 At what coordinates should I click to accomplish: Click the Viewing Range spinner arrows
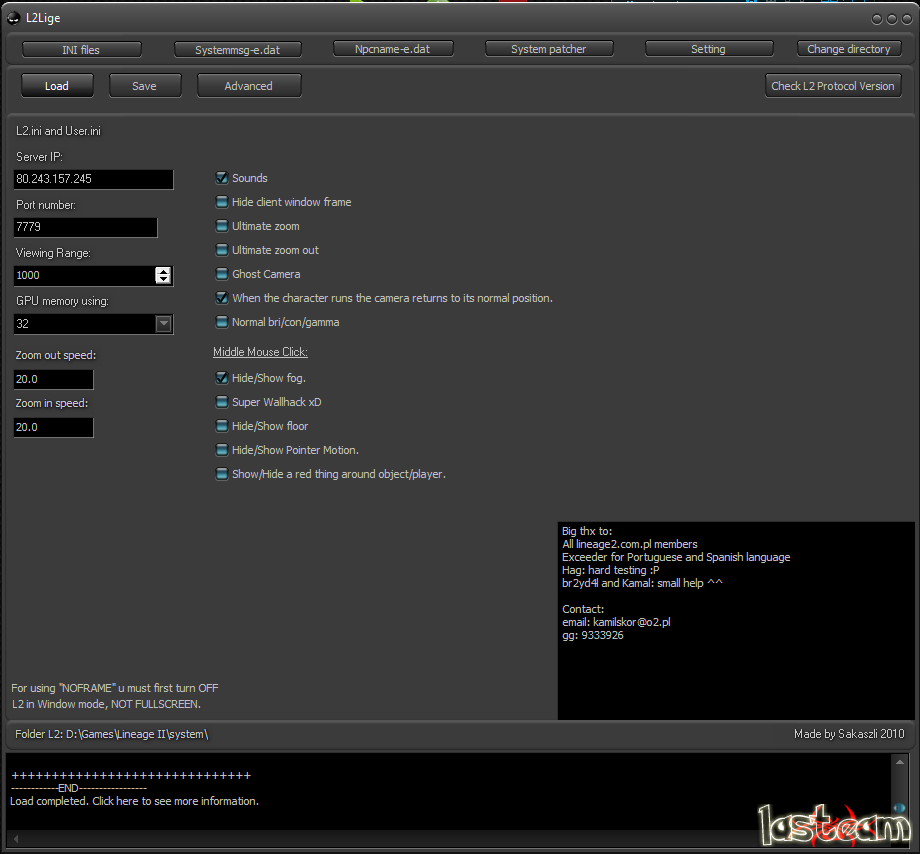tap(164, 275)
